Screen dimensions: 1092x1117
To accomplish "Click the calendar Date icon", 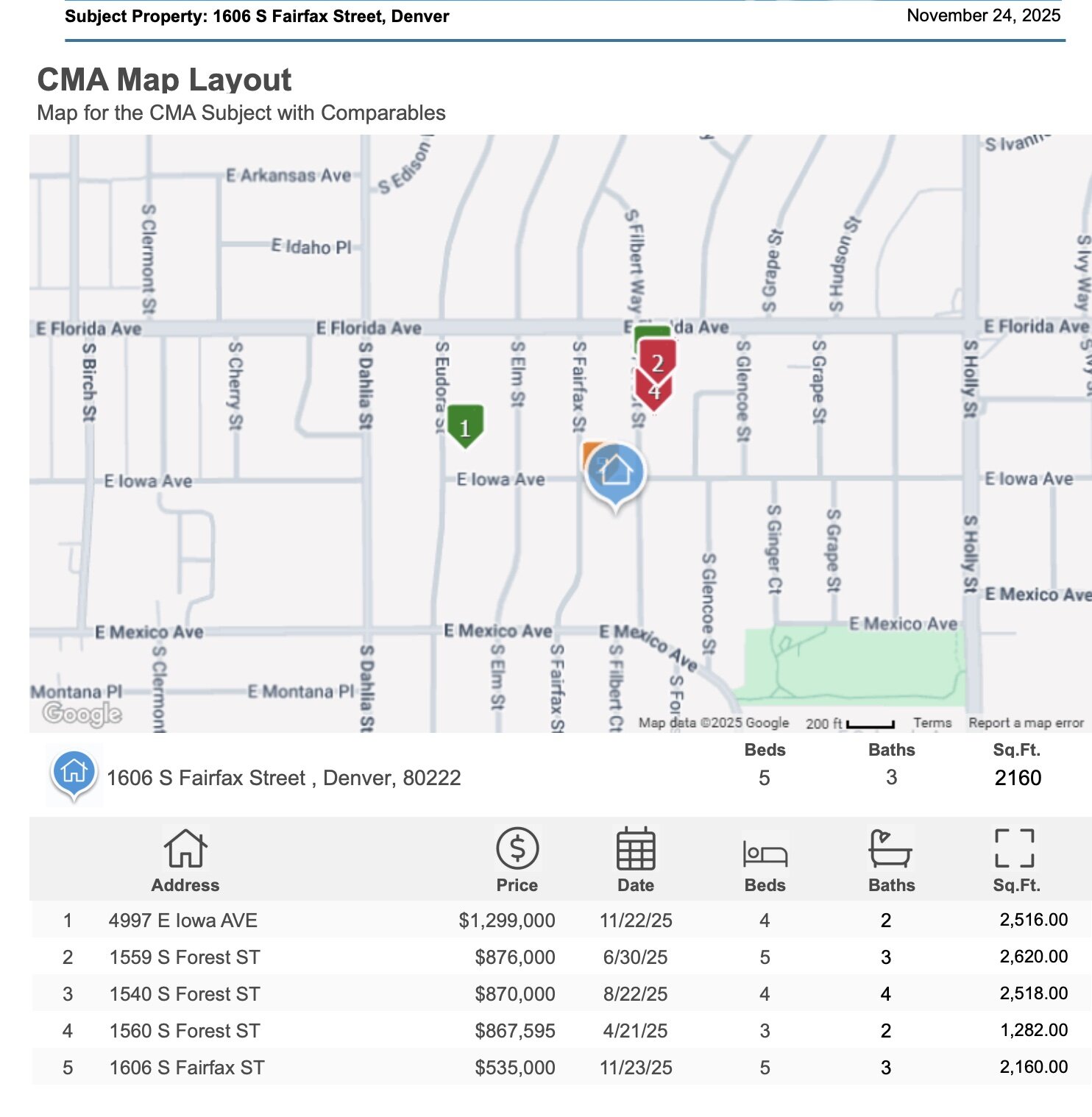I will [x=636, y=848].
